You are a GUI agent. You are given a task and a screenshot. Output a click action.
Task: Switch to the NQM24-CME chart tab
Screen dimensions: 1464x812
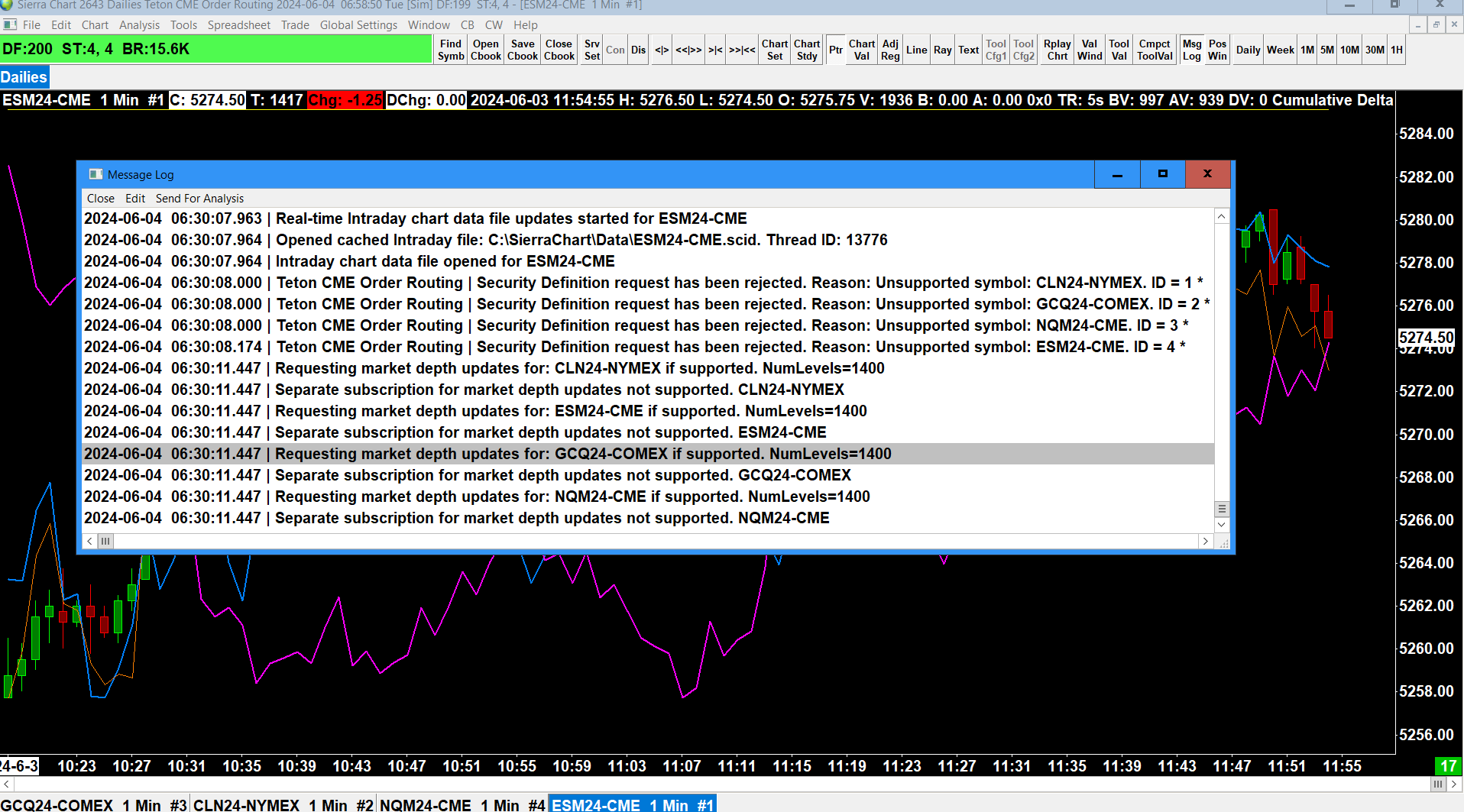point(462,804)
